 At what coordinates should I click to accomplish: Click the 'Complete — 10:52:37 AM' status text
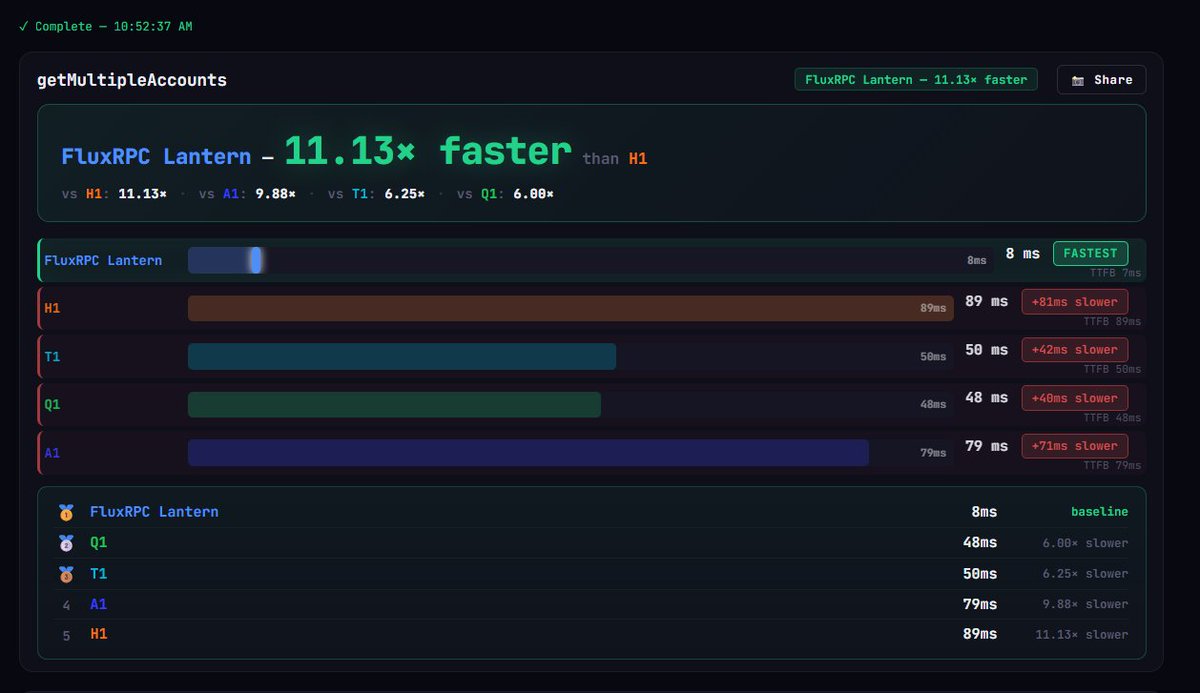pos(114,26)
